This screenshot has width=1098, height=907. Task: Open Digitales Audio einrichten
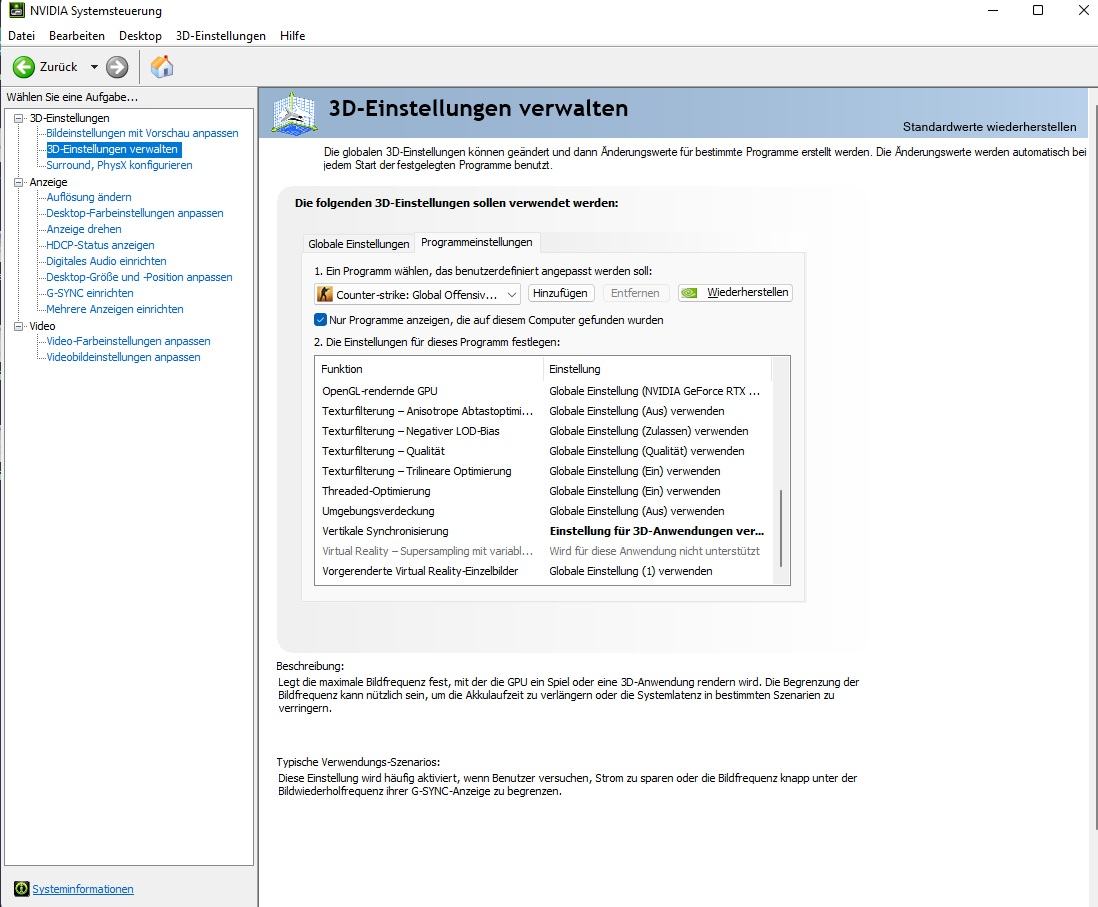click(106, 261)
